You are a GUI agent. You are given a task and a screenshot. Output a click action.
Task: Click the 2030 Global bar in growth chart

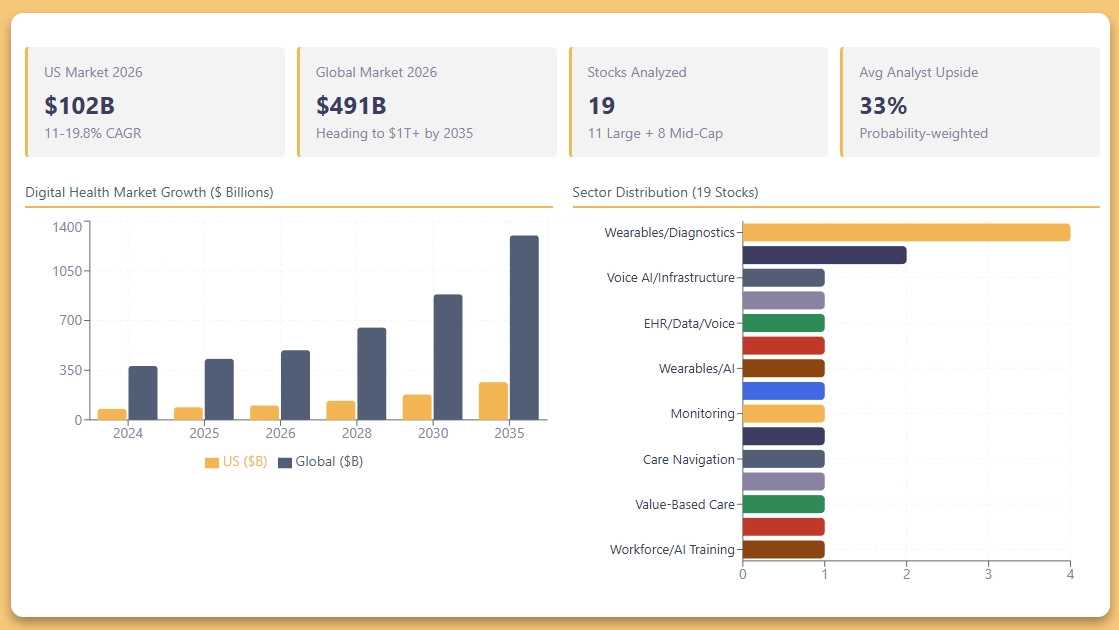[448, 357]
